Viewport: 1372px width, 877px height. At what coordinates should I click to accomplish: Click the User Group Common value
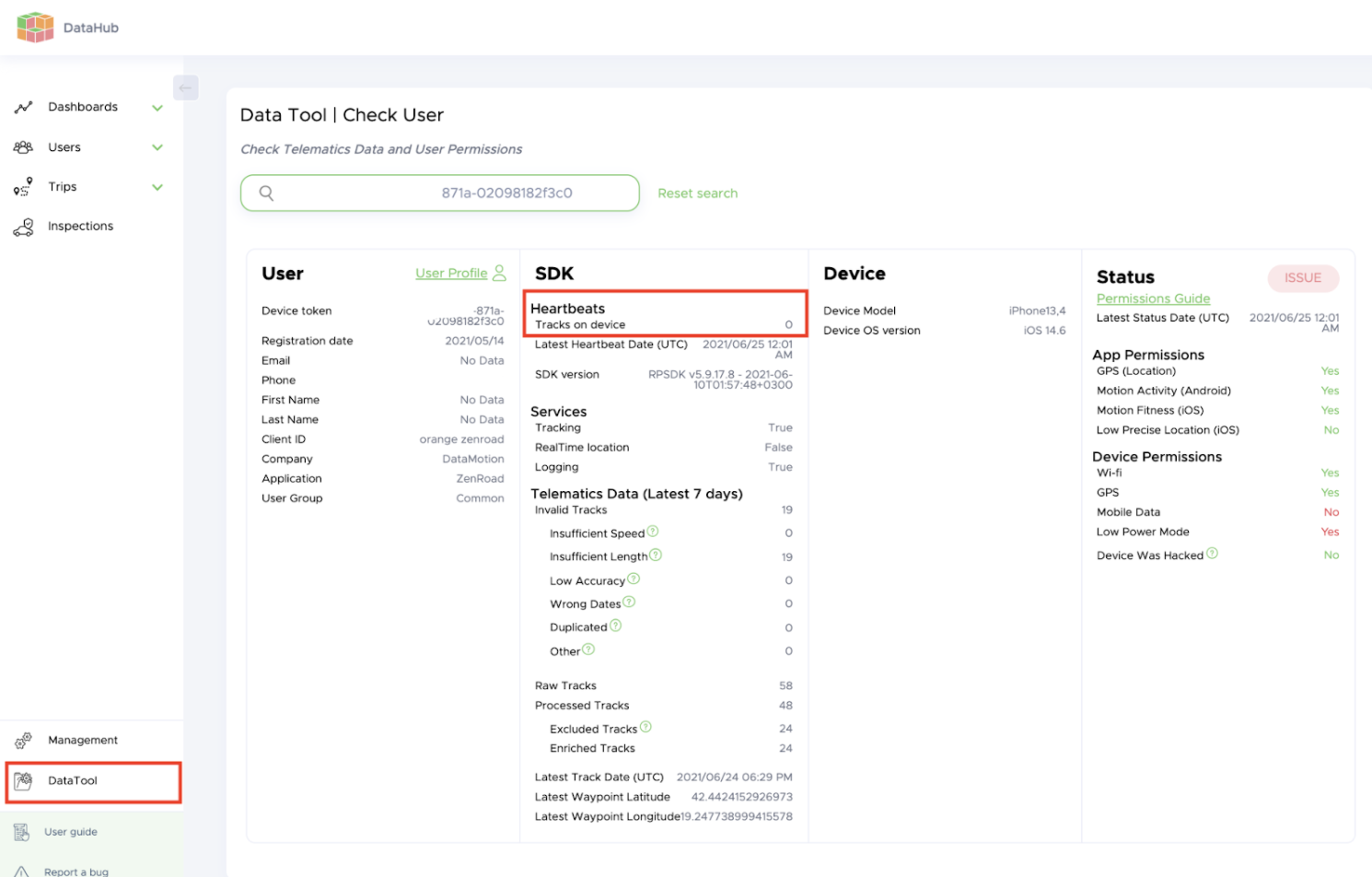[480, 498]
